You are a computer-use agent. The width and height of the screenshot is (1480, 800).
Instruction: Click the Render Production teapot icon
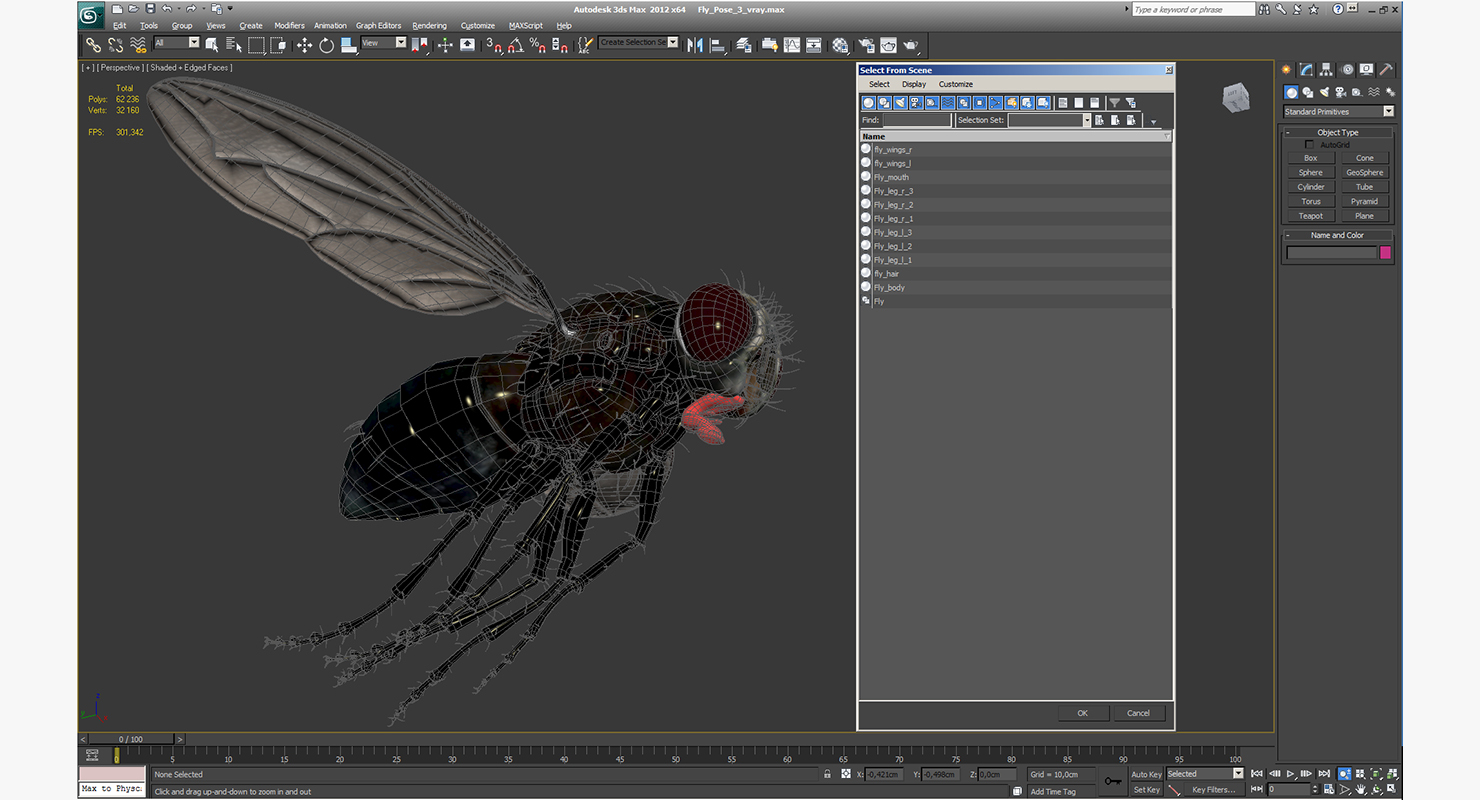911,45
